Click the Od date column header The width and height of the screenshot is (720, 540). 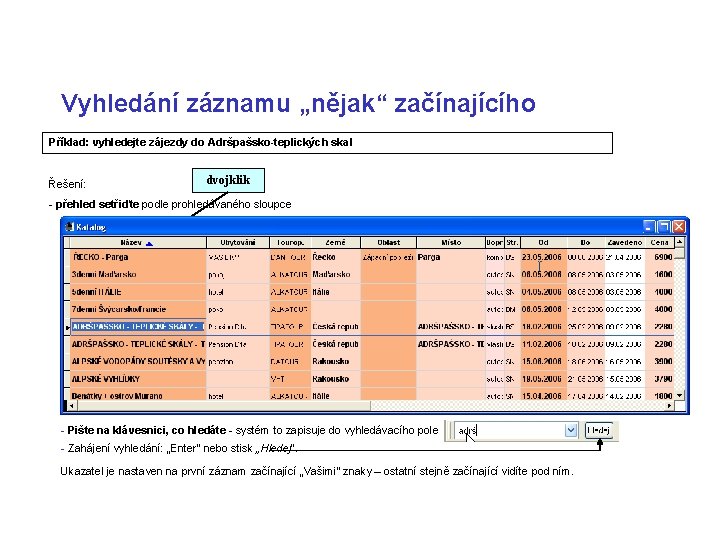pyautogui.click(x=544, y=242)
